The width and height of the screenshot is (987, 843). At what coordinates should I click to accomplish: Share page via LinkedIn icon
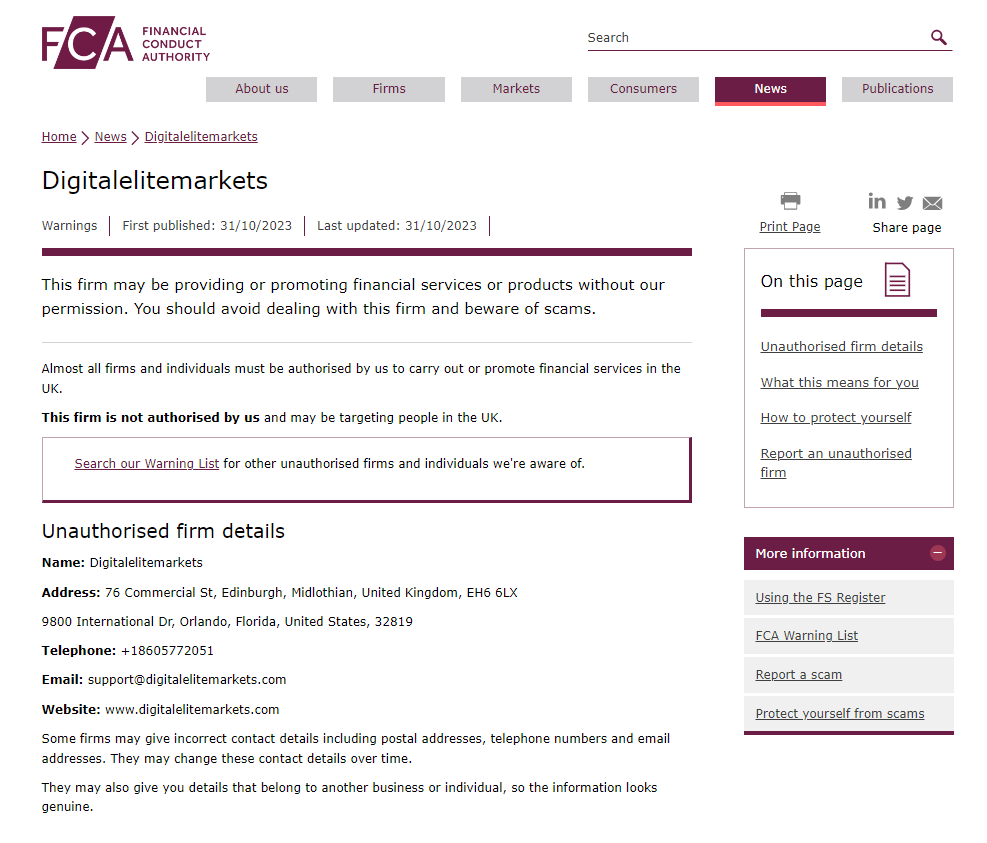pos(877,201)
